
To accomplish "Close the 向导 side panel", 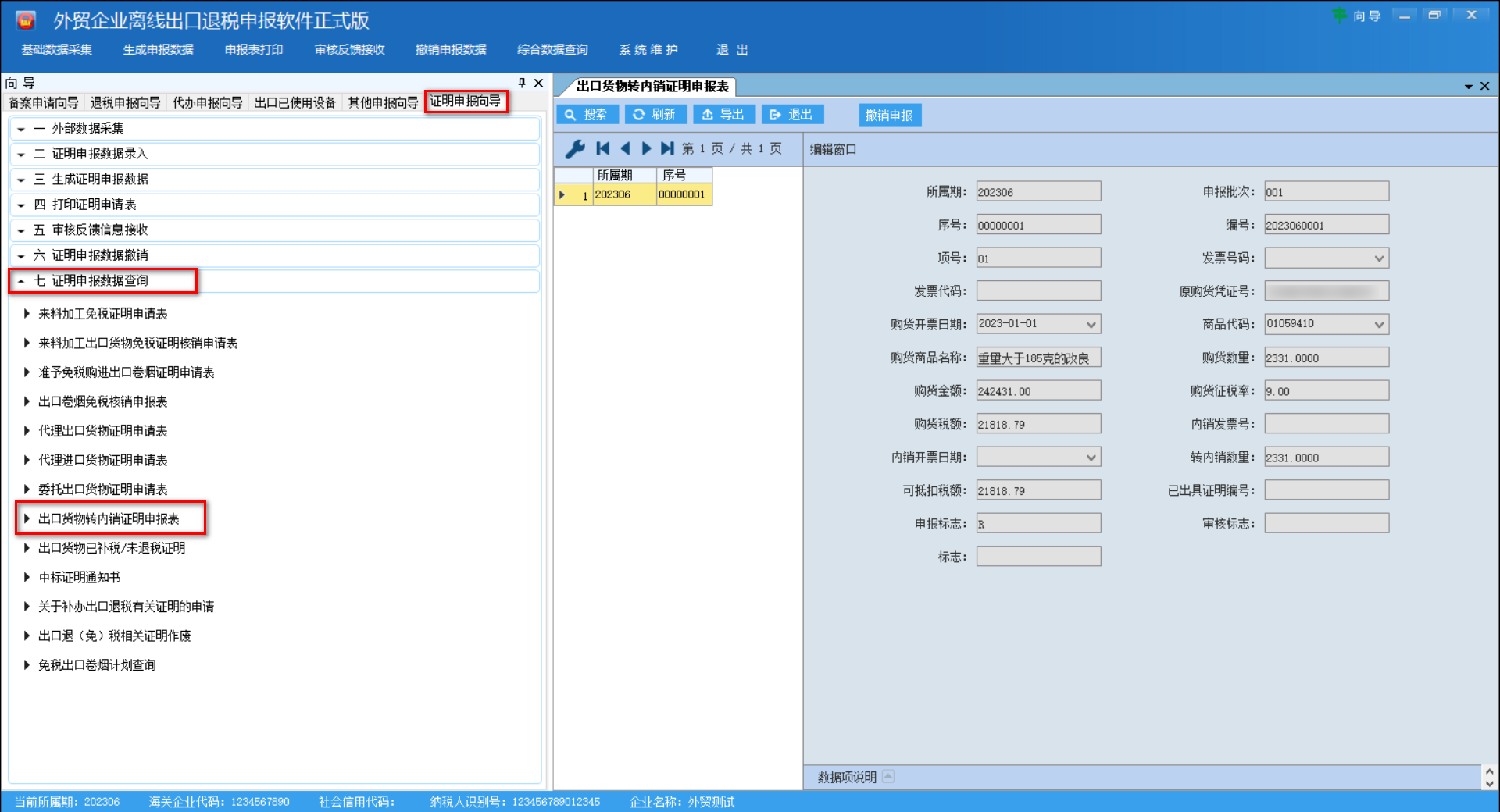I will tap(538, 83).
